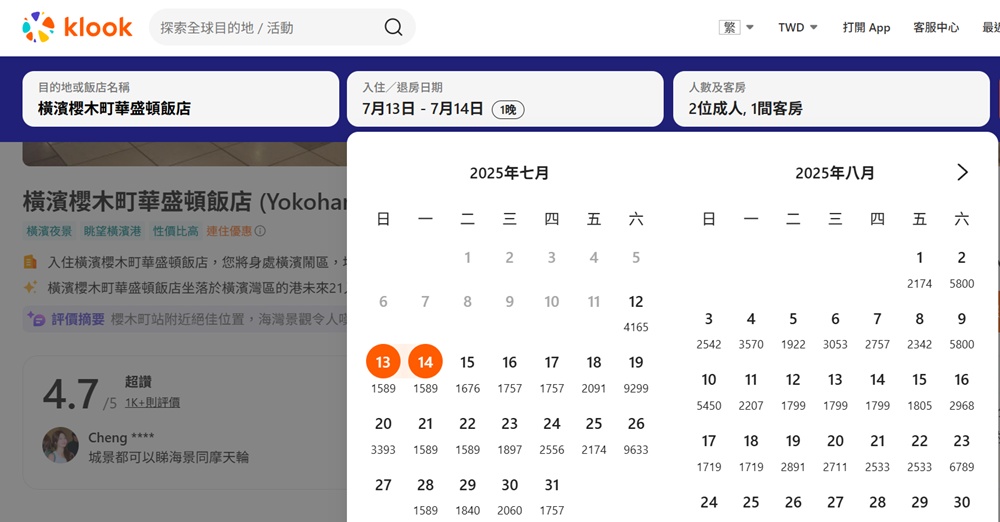Select July 28 on the calendar
The image size is (1000, 522).
point(425,496)
